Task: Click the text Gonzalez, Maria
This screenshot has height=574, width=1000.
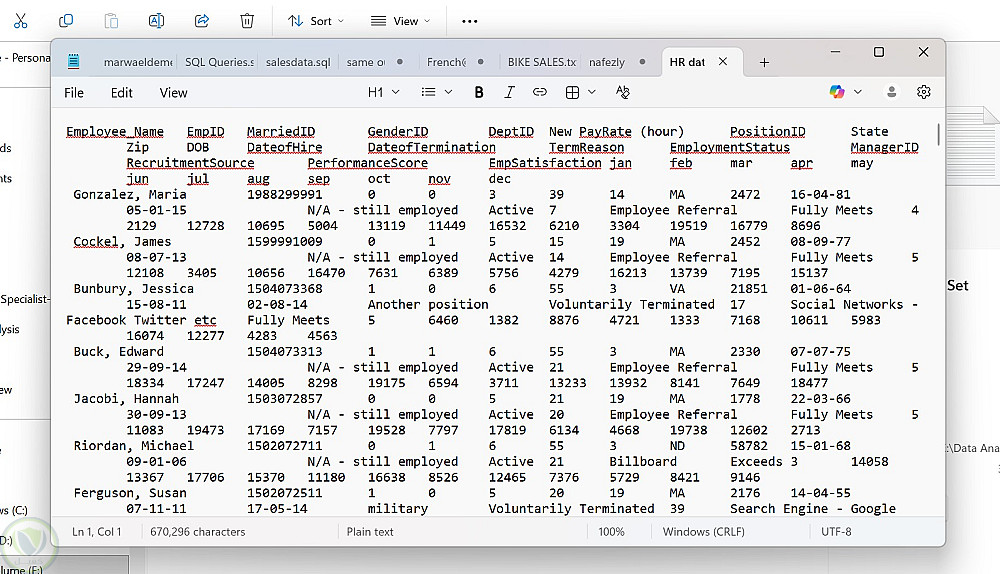Action: 130,195
